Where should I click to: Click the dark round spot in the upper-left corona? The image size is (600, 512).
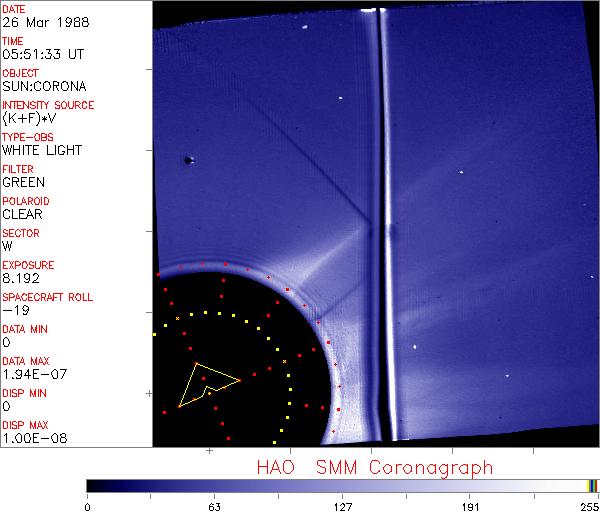click(187, 160)
